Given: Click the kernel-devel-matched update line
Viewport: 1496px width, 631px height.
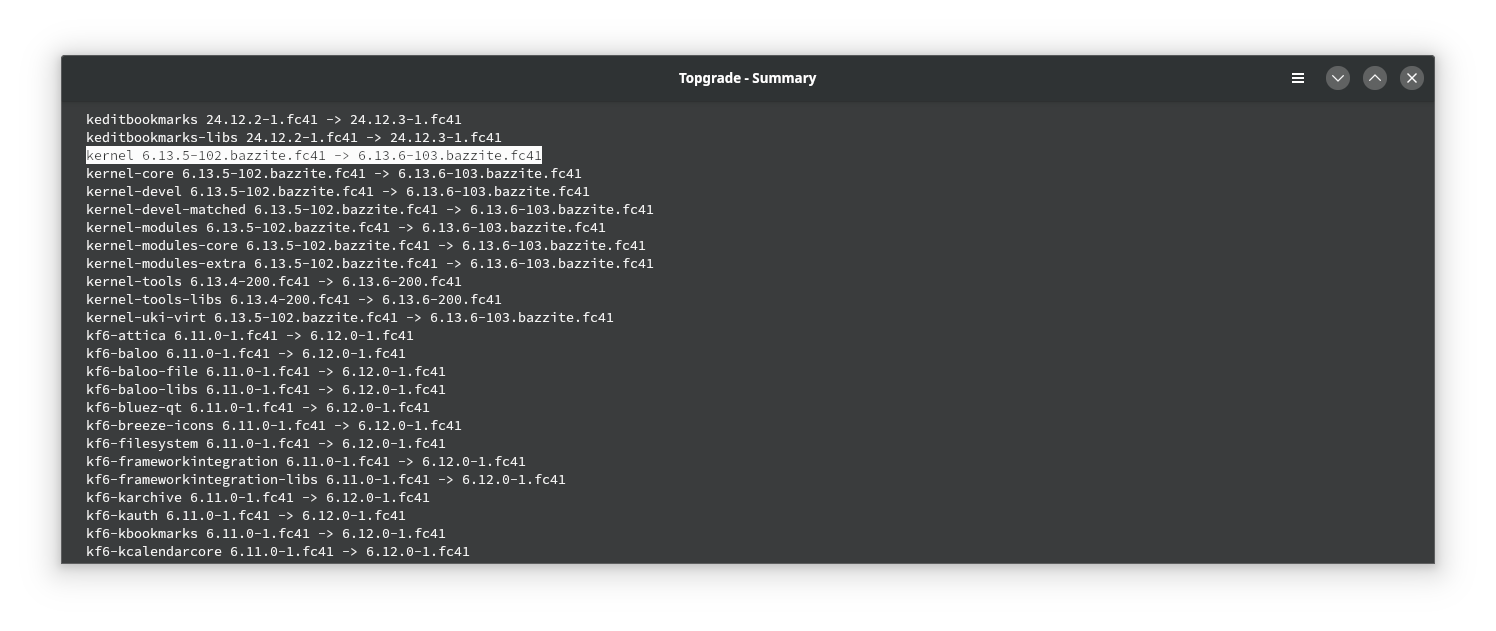Looking at the screenshot, I should pyautogui.click(x=369, y=210).
